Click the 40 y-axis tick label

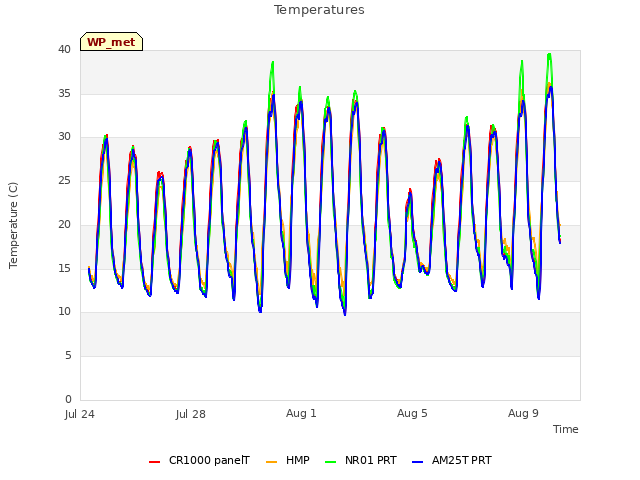point(64,49)
